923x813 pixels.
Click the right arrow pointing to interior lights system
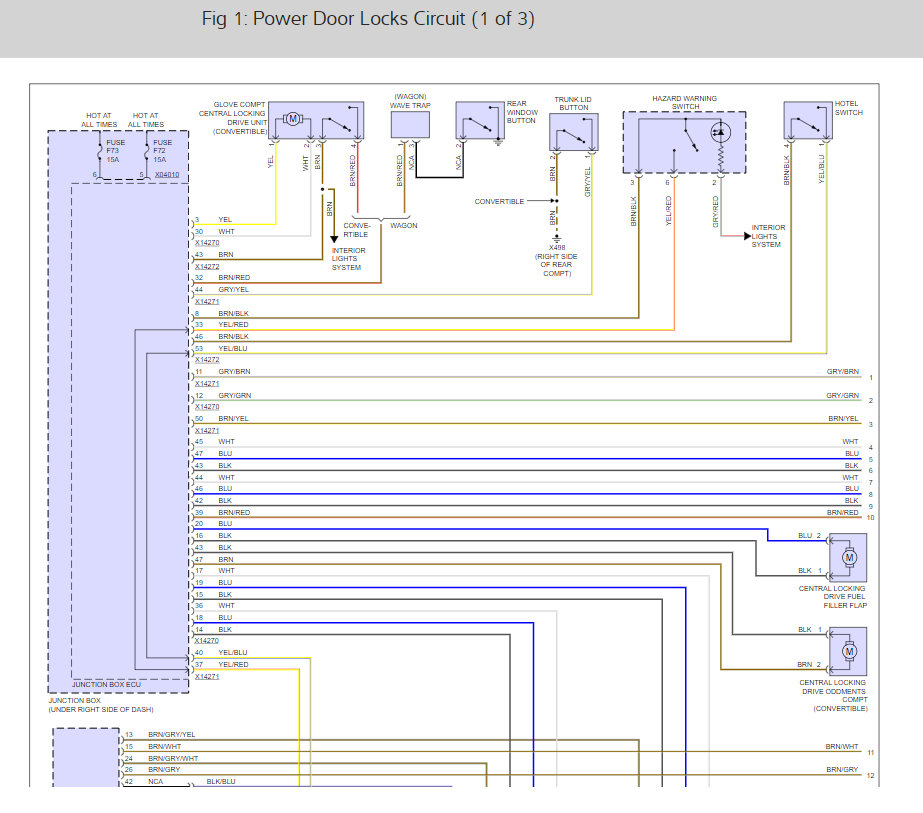747,236
